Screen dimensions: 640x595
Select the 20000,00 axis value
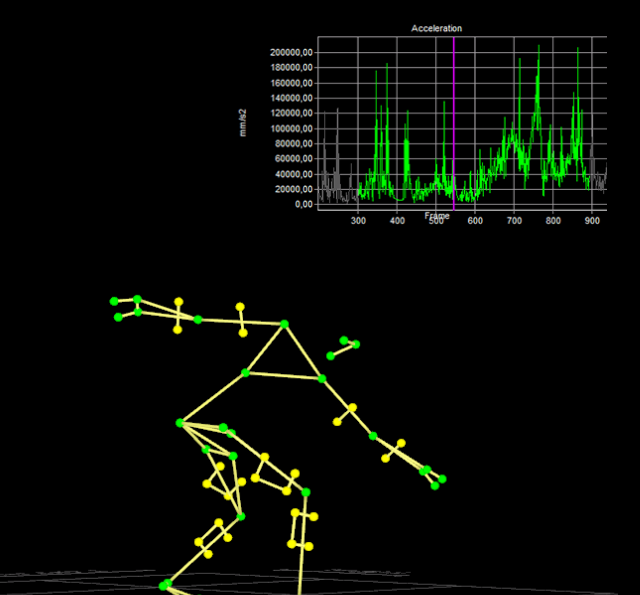click(x=293, y=189)
